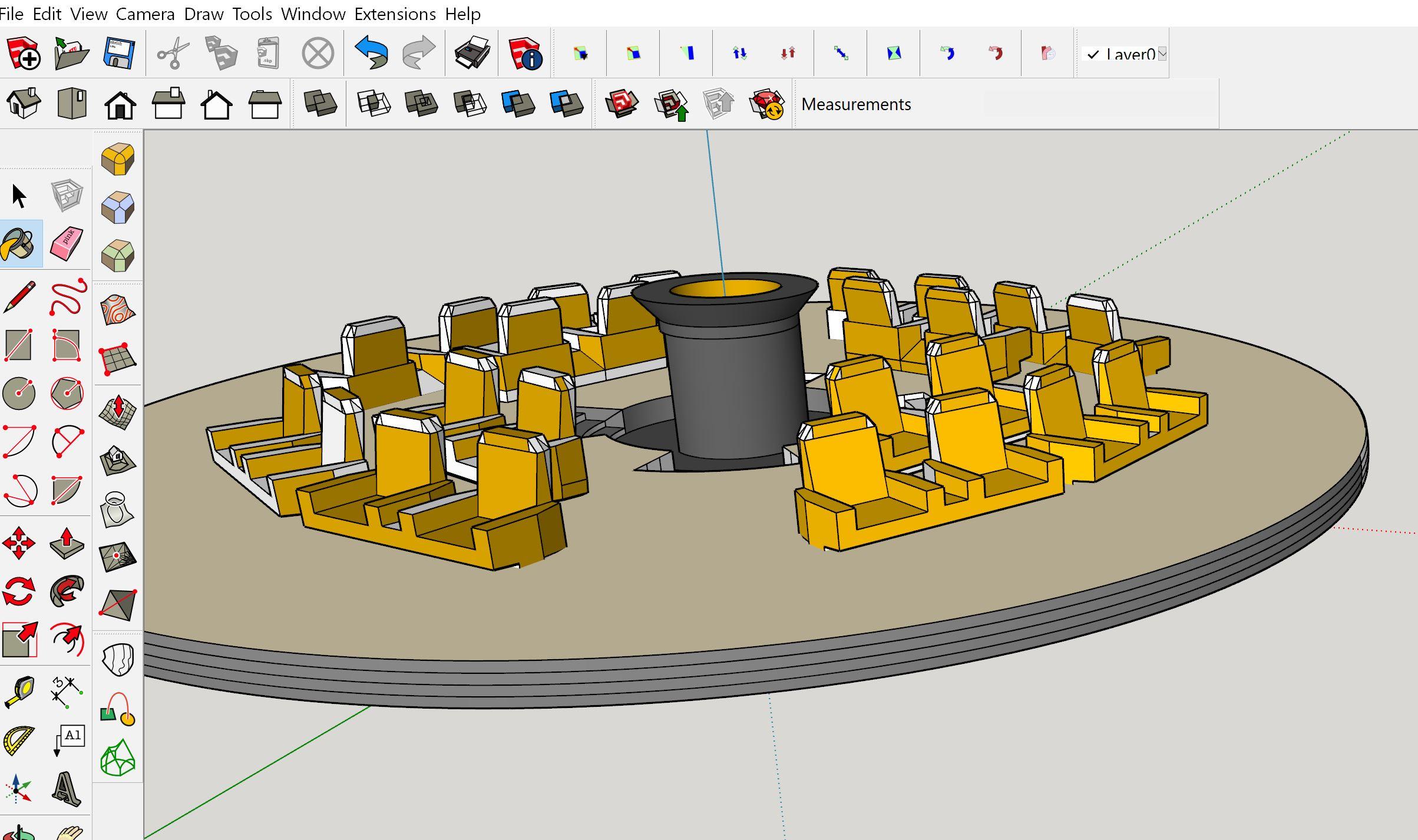
Task: Select the Line pencil tool
Action: (x=19, y=296)
